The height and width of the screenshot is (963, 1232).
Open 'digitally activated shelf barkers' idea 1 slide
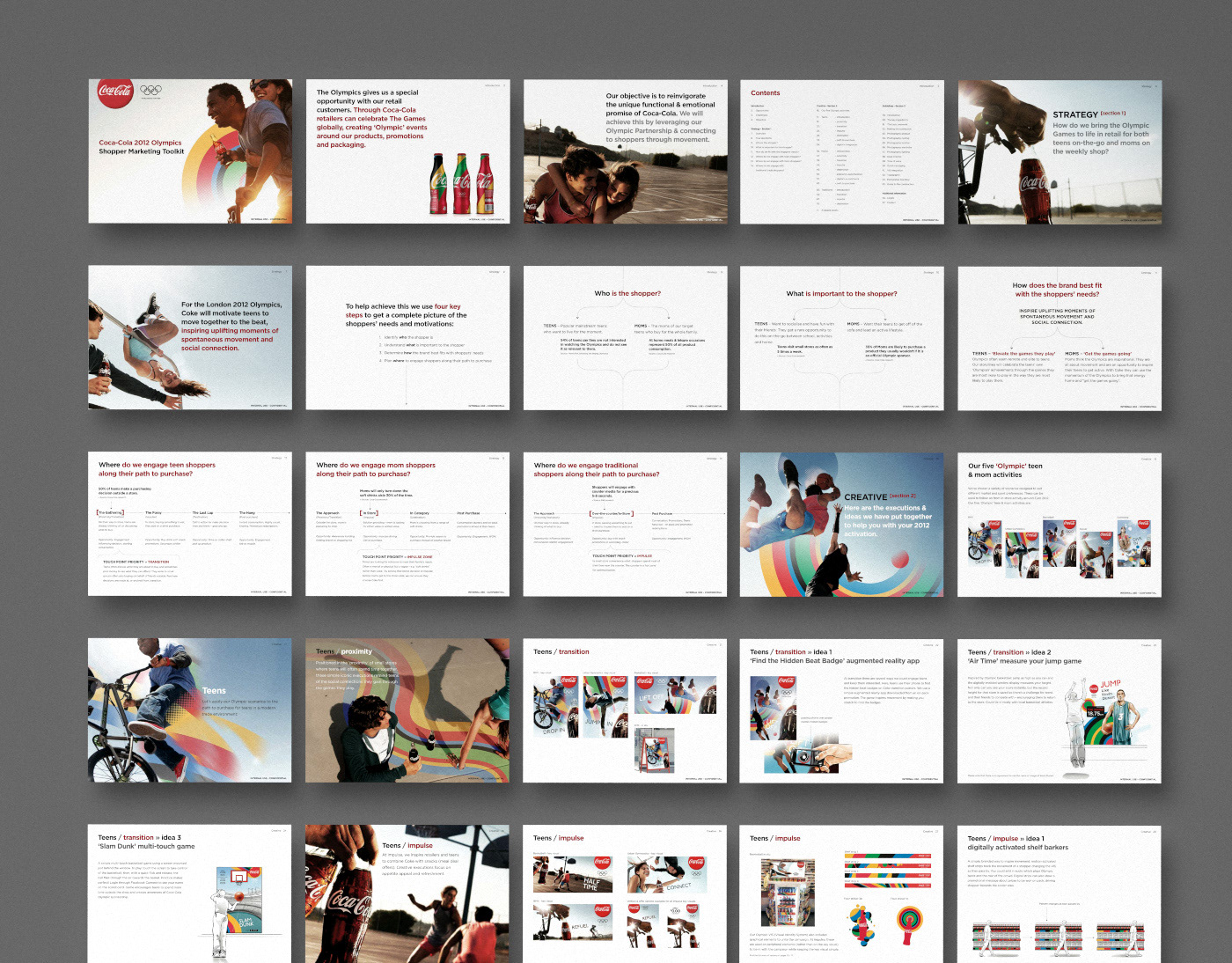1060,893
